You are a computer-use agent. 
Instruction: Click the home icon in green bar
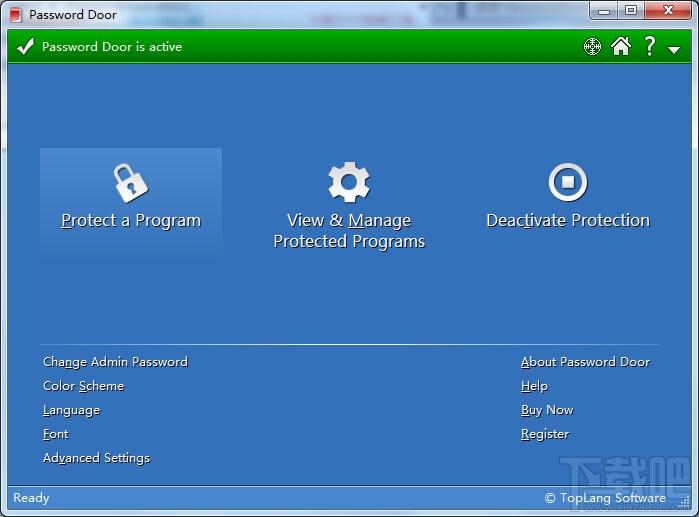pos(621,46)
